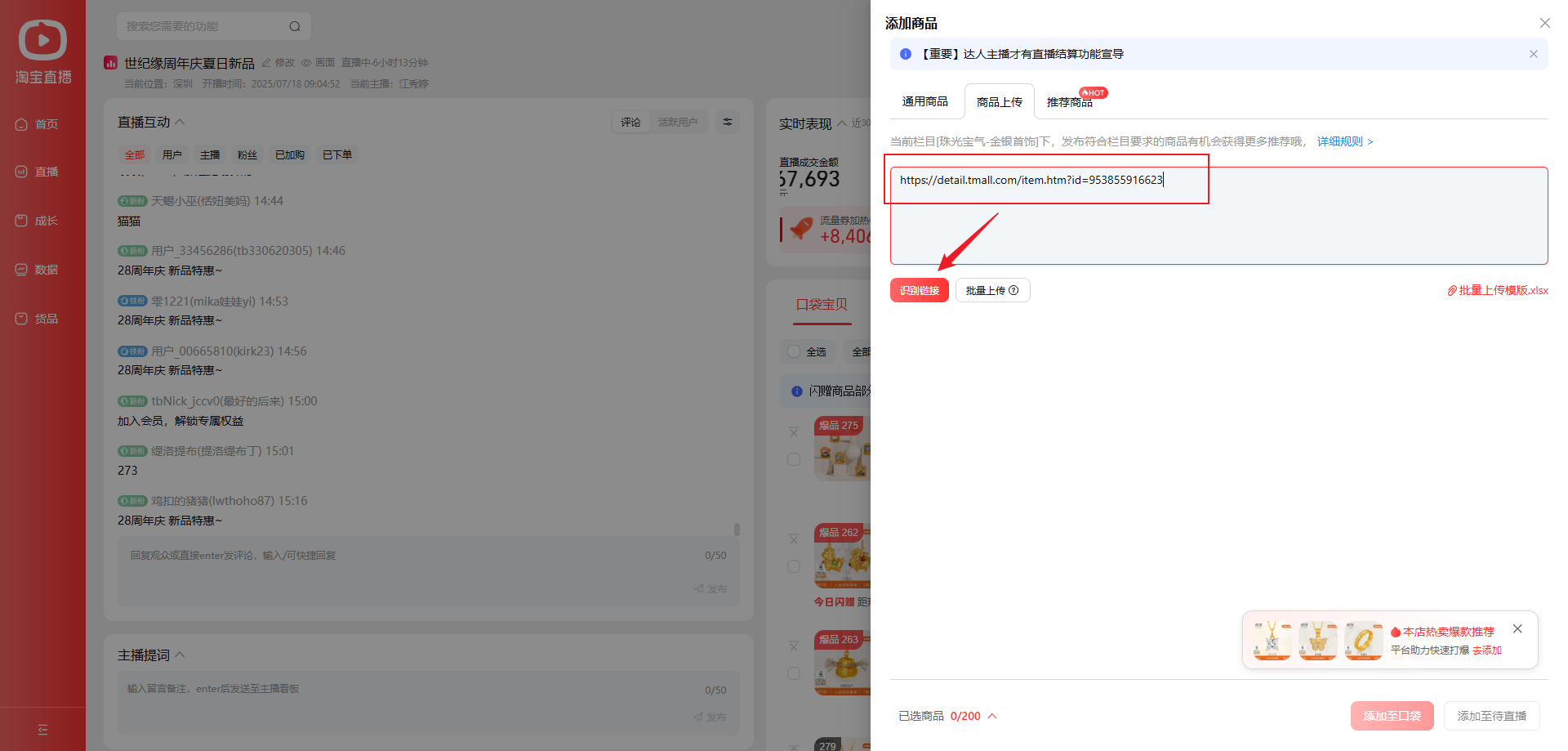Collapse the 直播互动 panel
The image size is (1568, 751).
click(180, 122)
